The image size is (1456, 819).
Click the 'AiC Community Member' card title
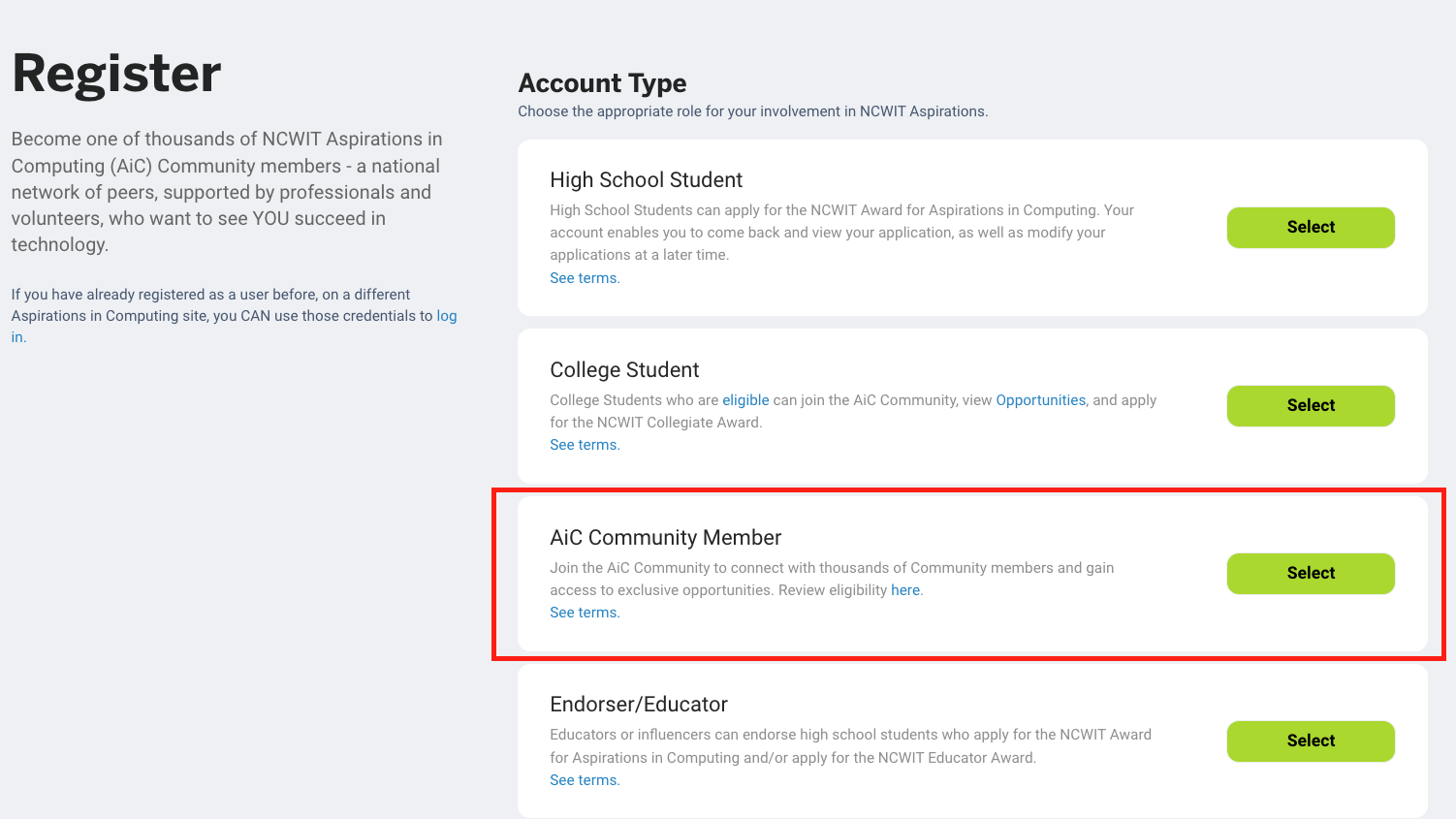click(x=665, y=538)
